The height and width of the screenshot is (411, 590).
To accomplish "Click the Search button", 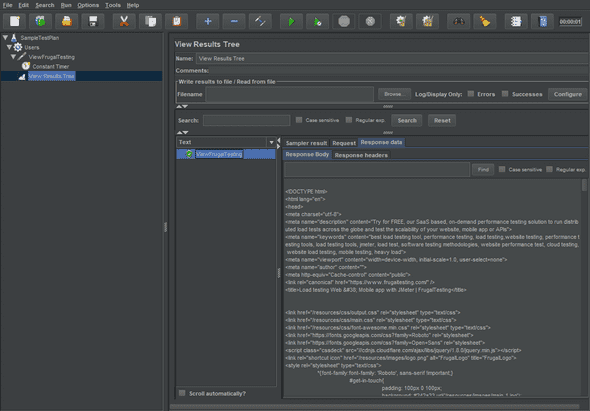I will coord(407,120).
